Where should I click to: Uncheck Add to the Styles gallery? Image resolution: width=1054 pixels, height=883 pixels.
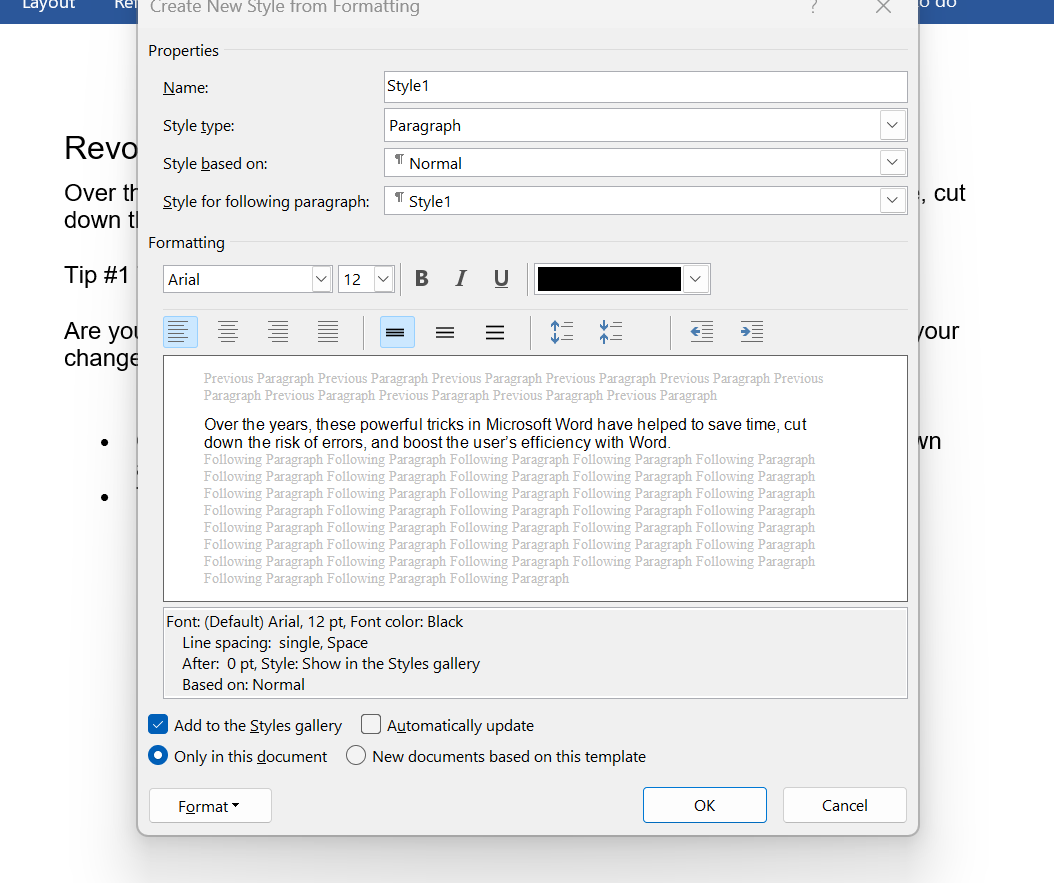coord(158,724)
